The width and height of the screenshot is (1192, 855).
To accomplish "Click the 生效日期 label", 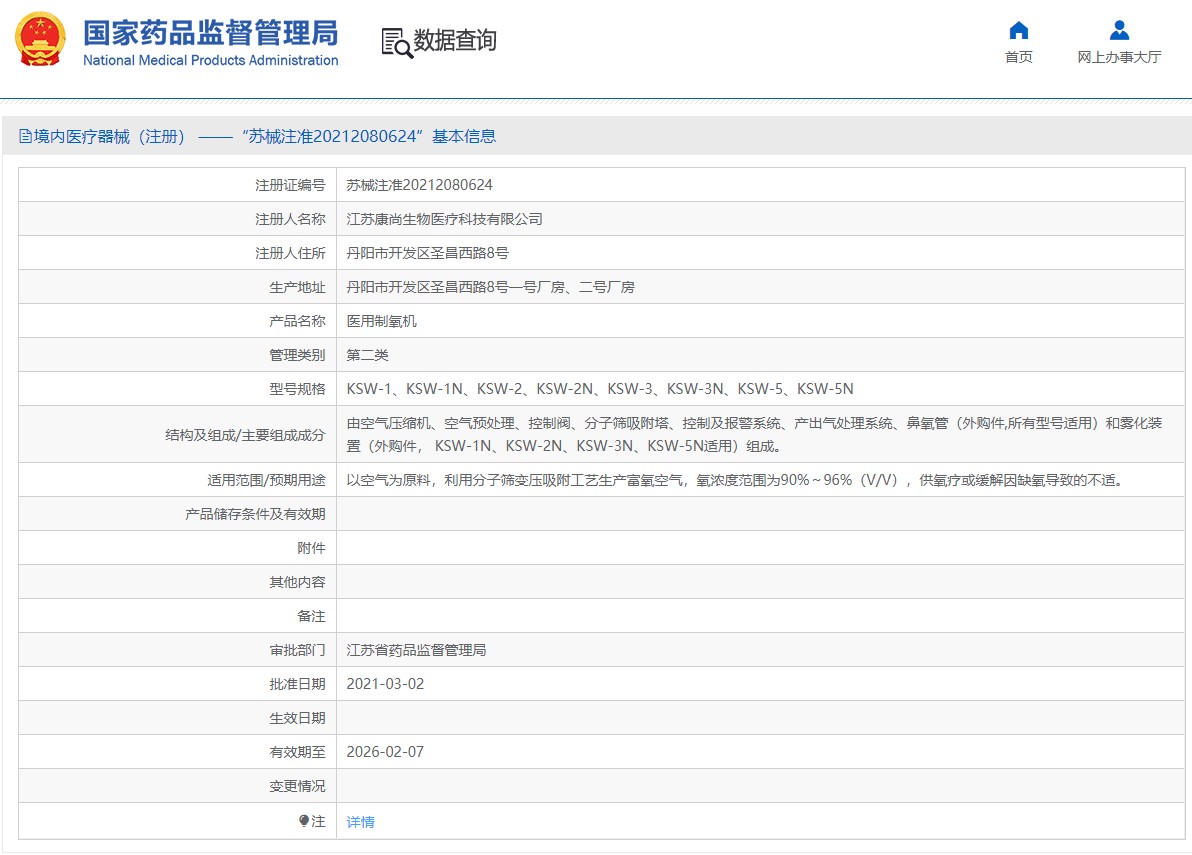I will click(297, 718).
